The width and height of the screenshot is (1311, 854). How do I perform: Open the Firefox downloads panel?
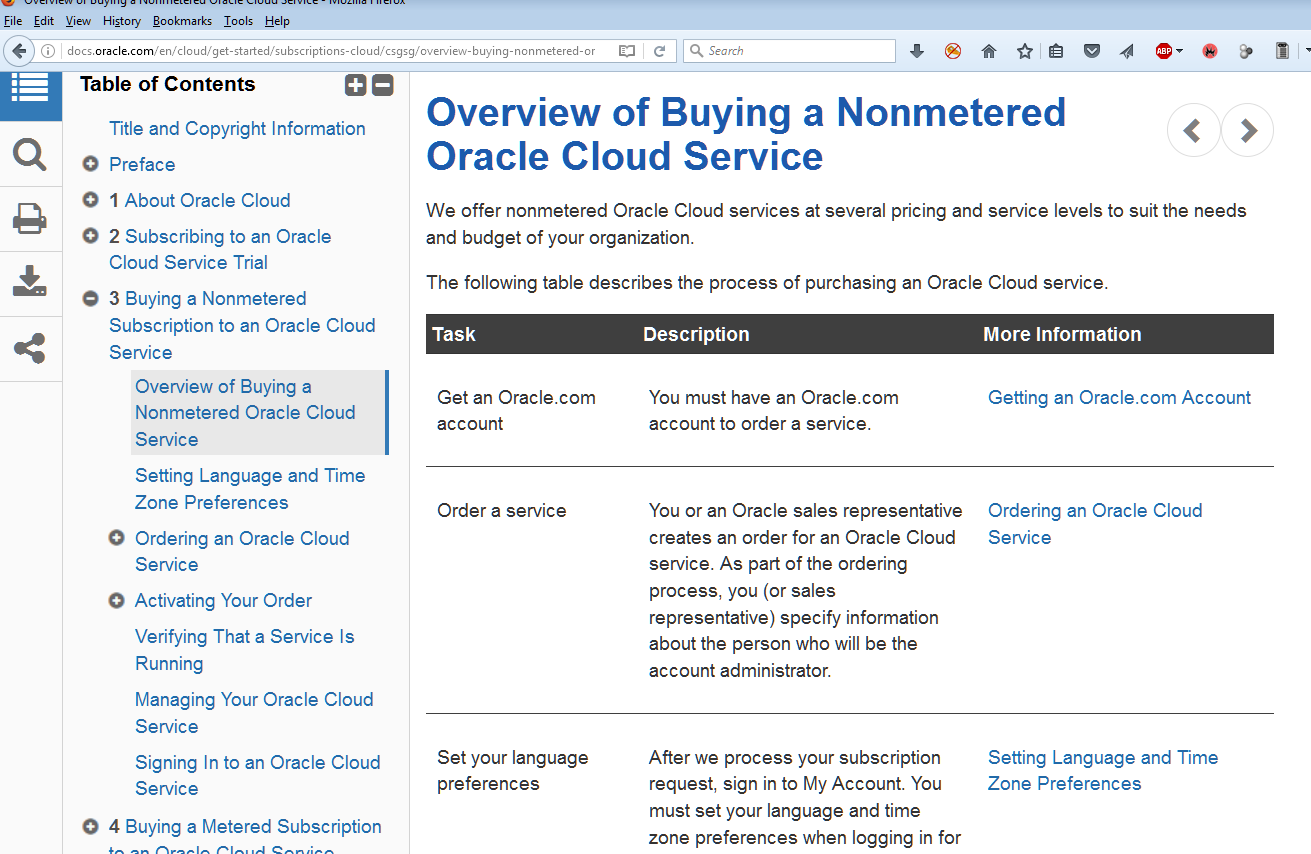coord(917,51)
